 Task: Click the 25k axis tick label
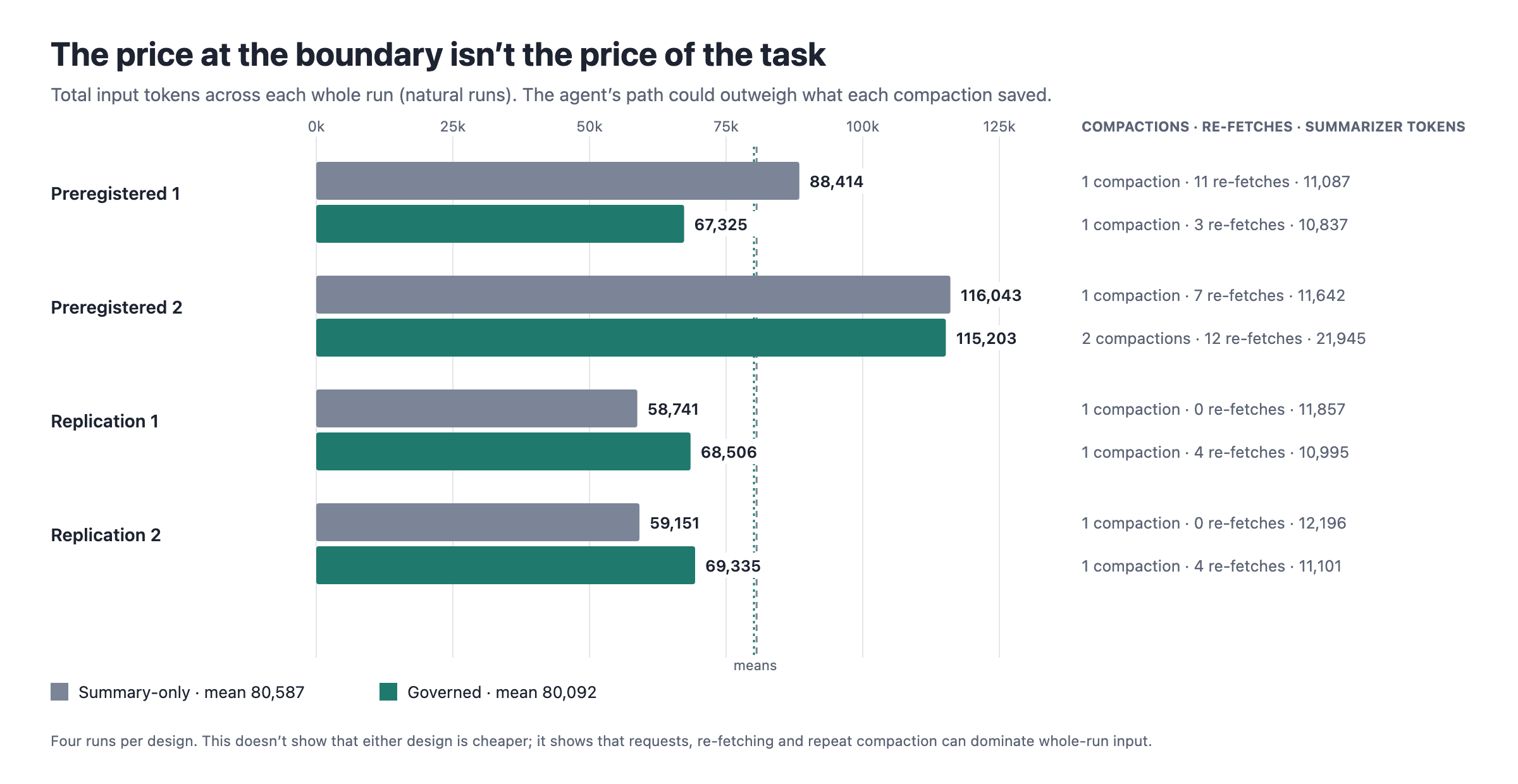pos(453,126)
